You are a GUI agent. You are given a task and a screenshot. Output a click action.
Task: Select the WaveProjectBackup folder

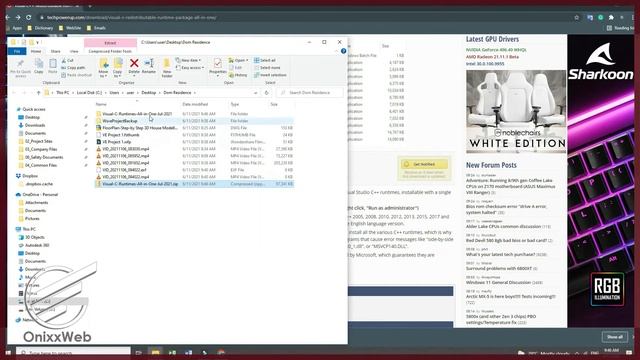[x=194, y=121]
